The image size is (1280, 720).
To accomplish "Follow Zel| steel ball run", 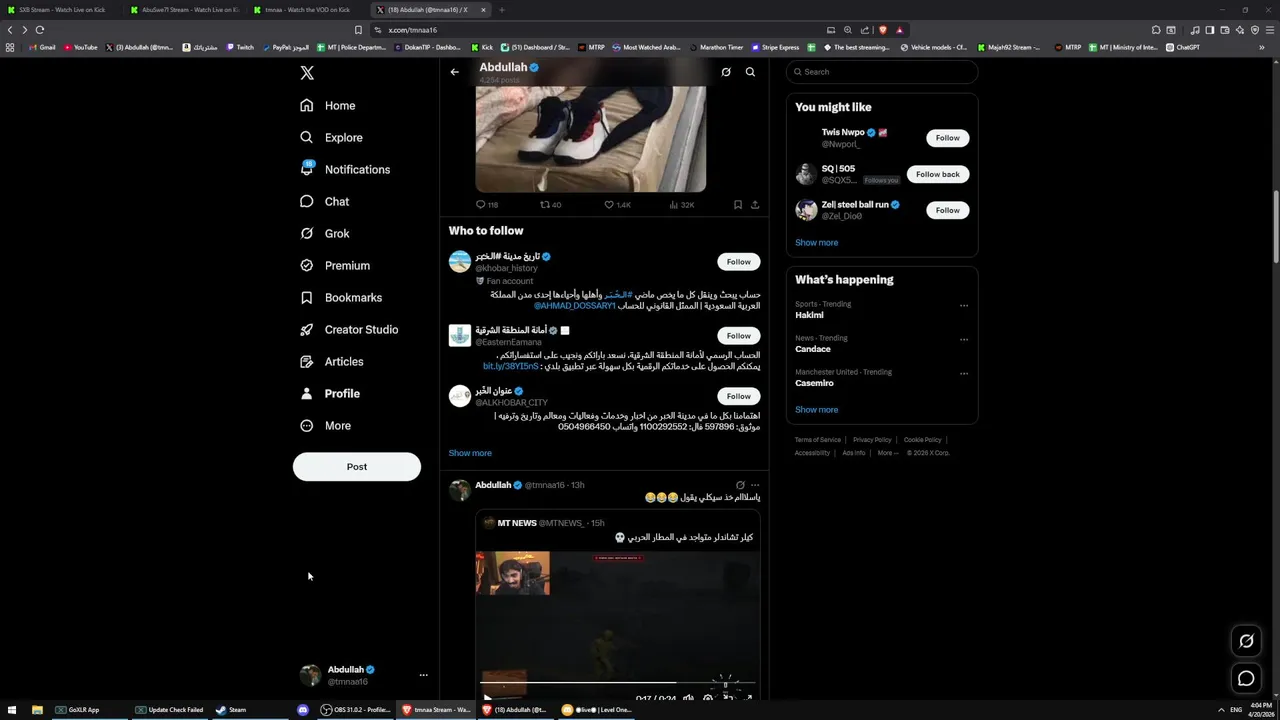I will point(948,210).
